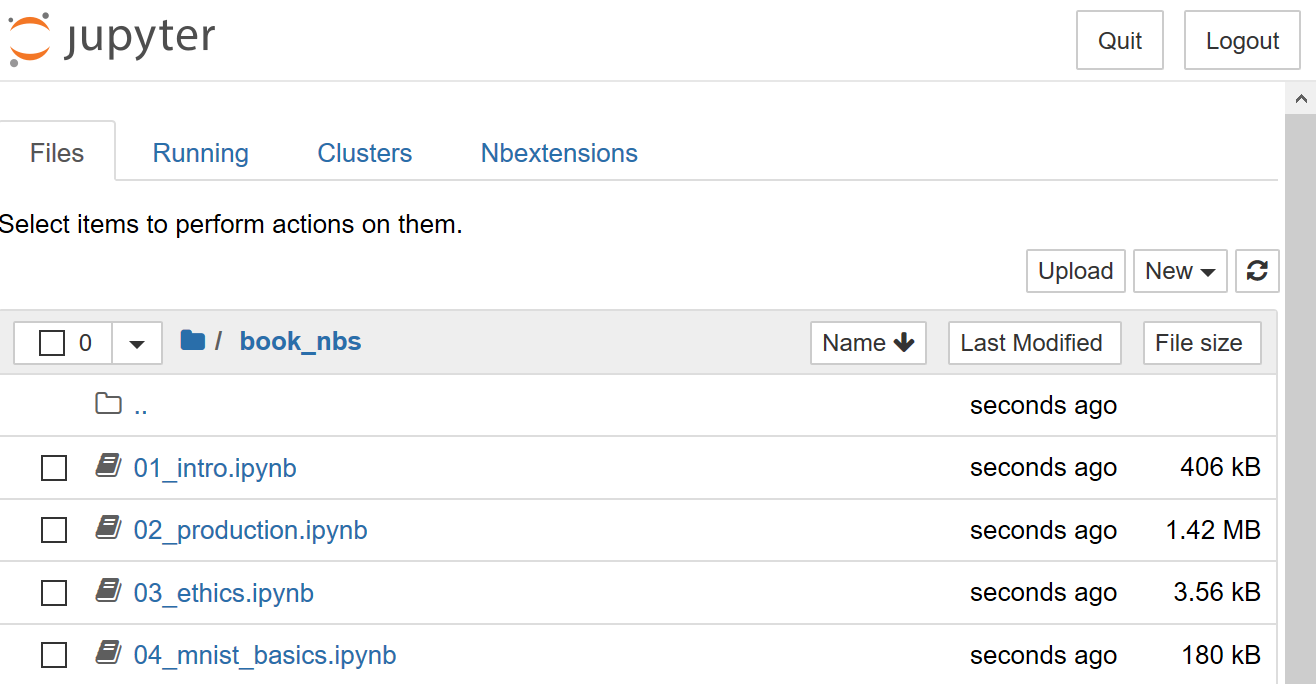Click the refresh notebook list icon
The width and height of the screenshot is (1316, 684).
click(1257, 271)
